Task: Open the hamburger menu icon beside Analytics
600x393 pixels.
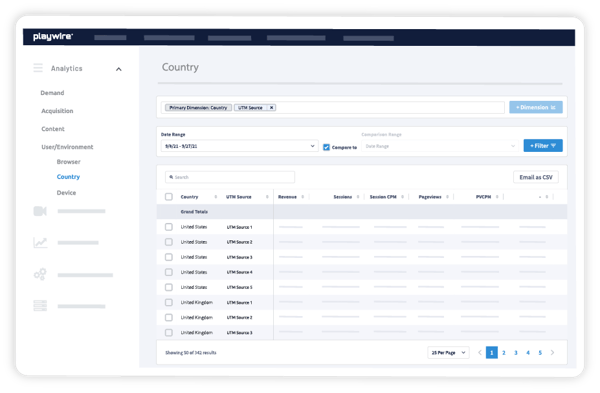Action: (38, 68)
